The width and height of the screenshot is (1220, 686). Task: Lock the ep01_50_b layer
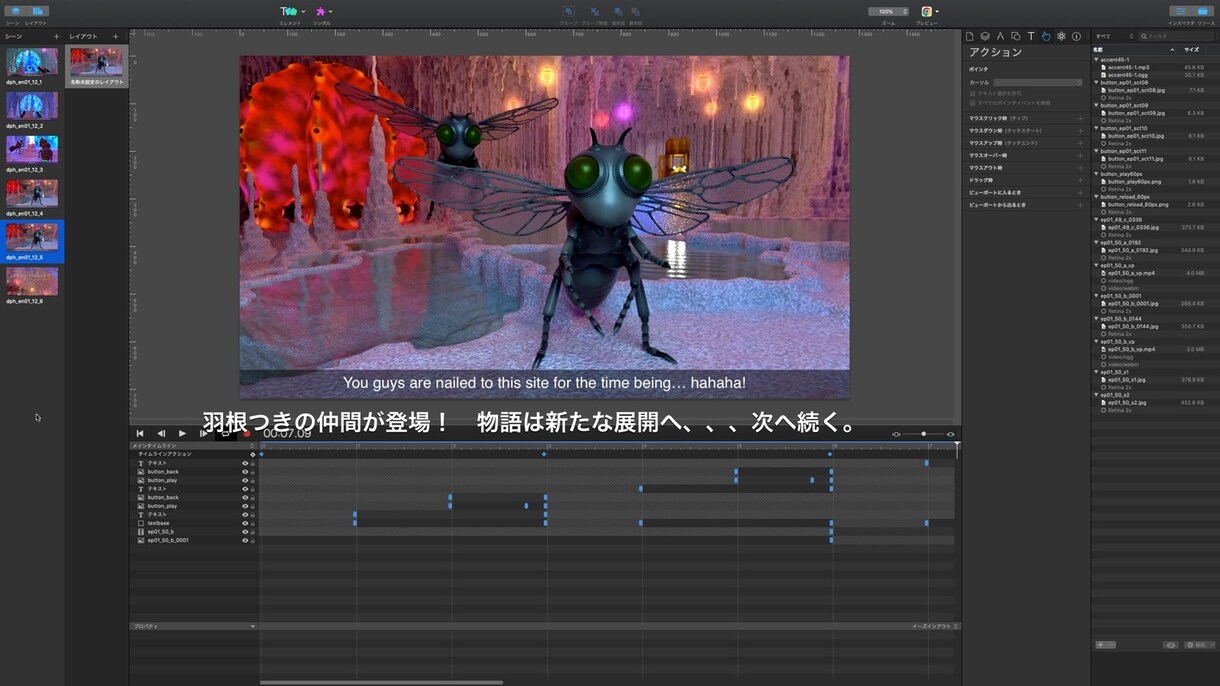(253, 532)
